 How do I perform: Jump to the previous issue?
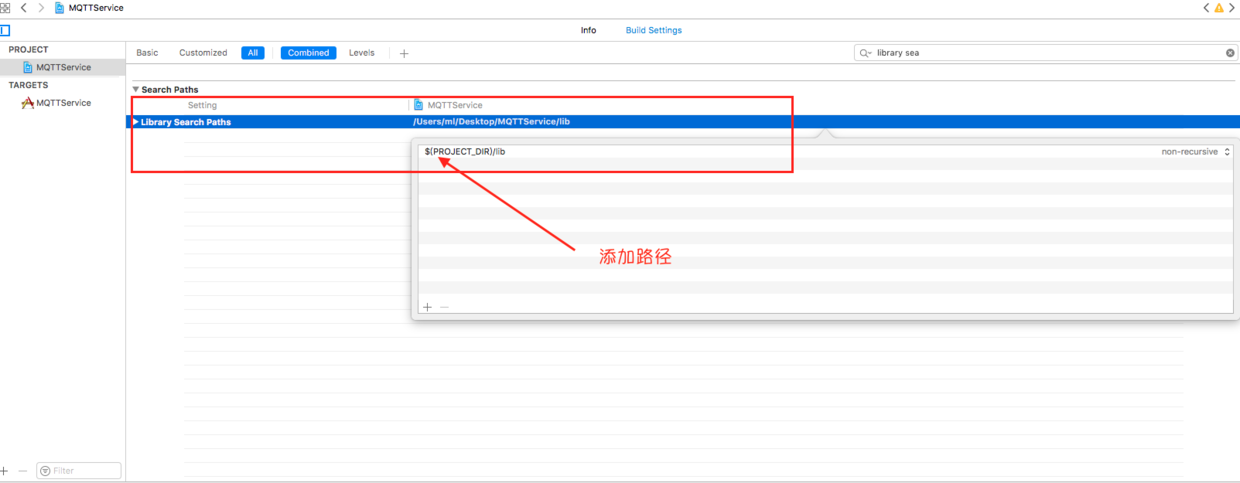tap(1206, 7)
